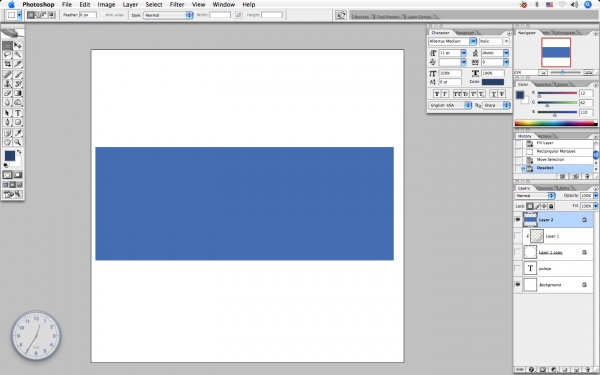The width and height of the screenshot is (600, 375).
Task: Select the Hand tool
Action: tap(7, 142)
